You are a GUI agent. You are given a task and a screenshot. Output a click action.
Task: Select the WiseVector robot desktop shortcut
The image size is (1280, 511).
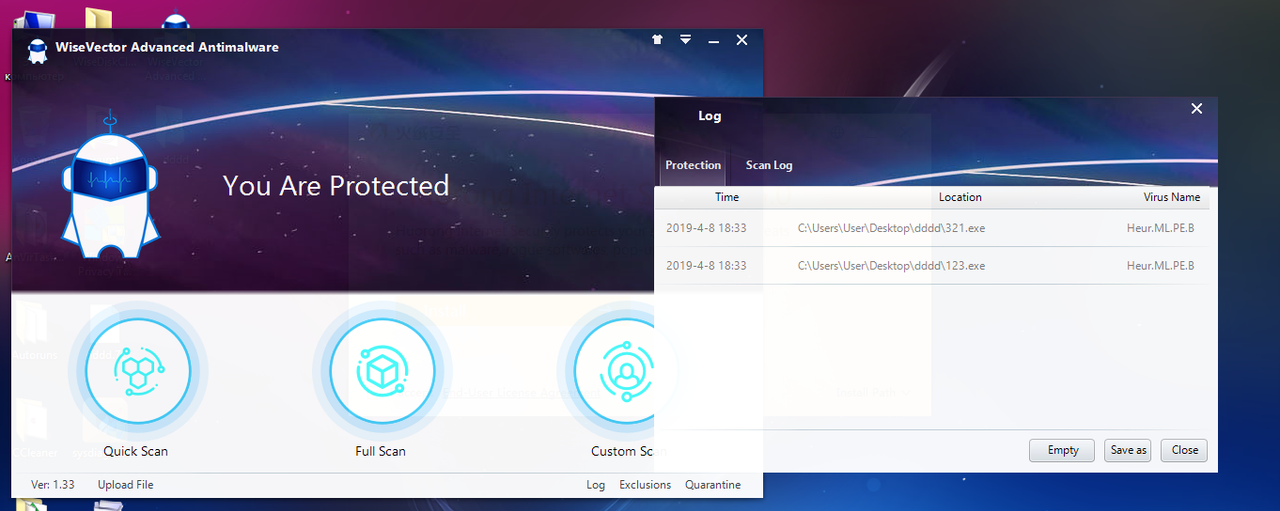tap(176, 19)
